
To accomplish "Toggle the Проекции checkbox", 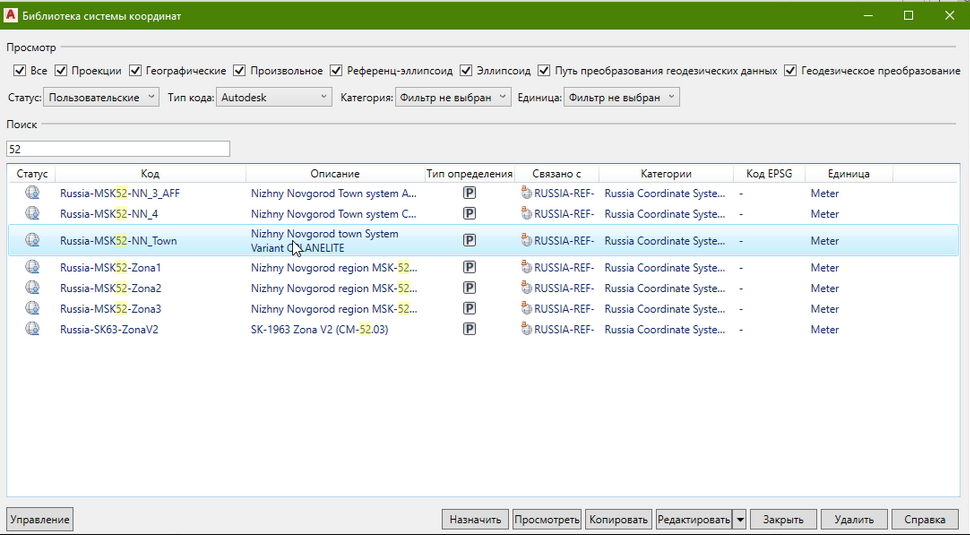I will click(x=61, y=71).
